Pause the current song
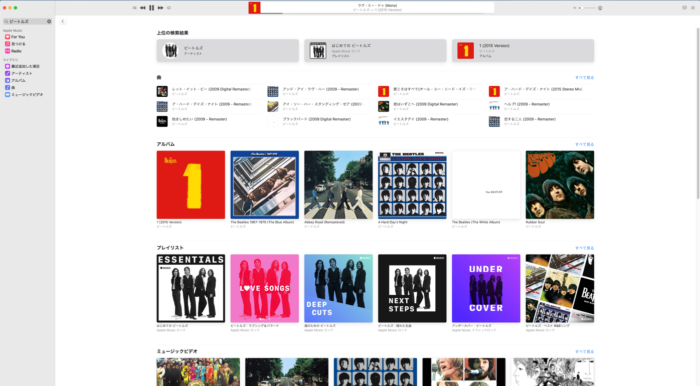The image size is (700, 386). pyautogui.click(x=152, y=8)
